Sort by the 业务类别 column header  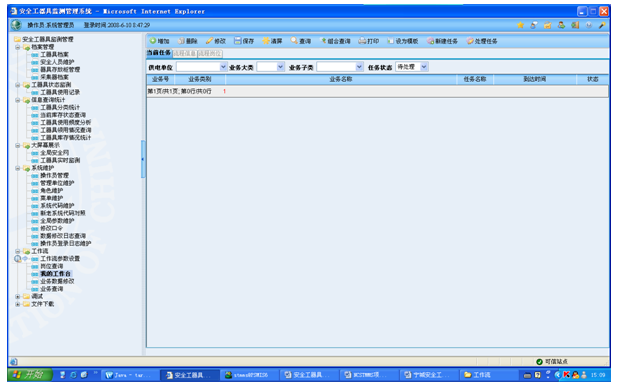[200, 79]
